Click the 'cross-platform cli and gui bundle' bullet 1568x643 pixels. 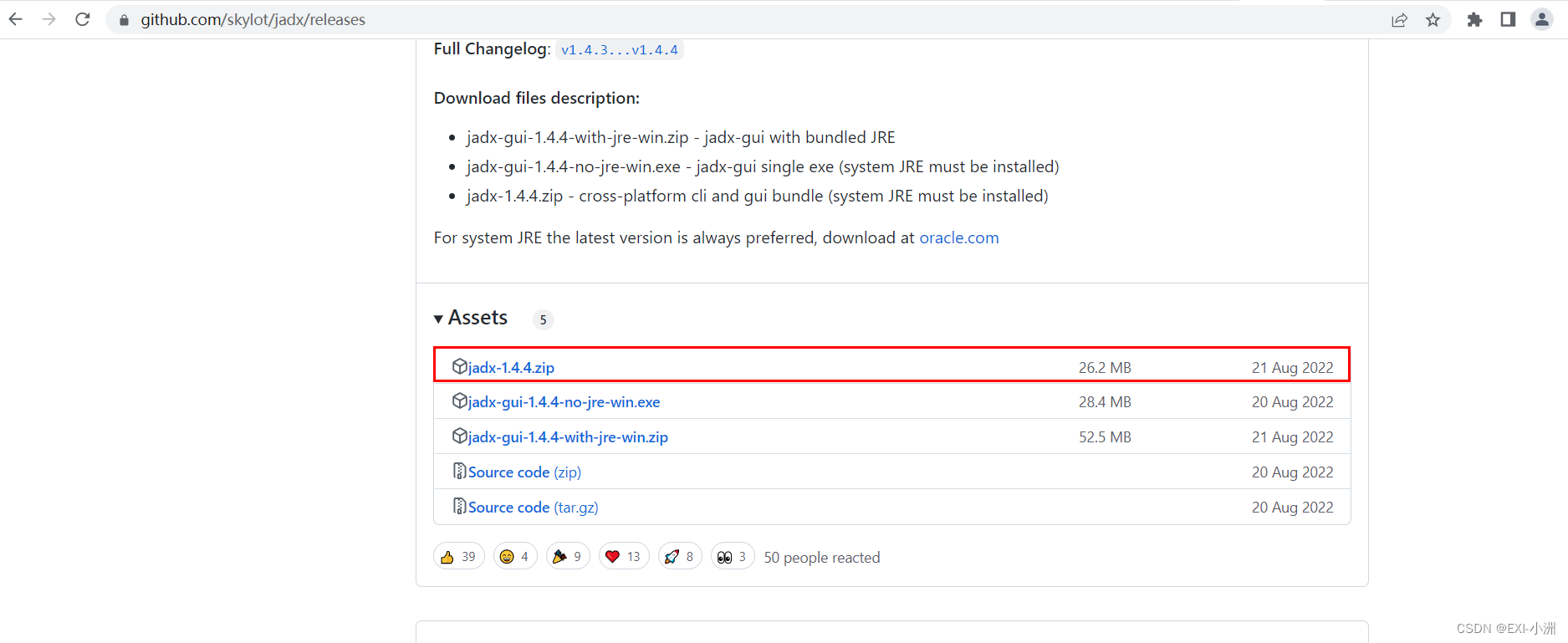[758, 196]
